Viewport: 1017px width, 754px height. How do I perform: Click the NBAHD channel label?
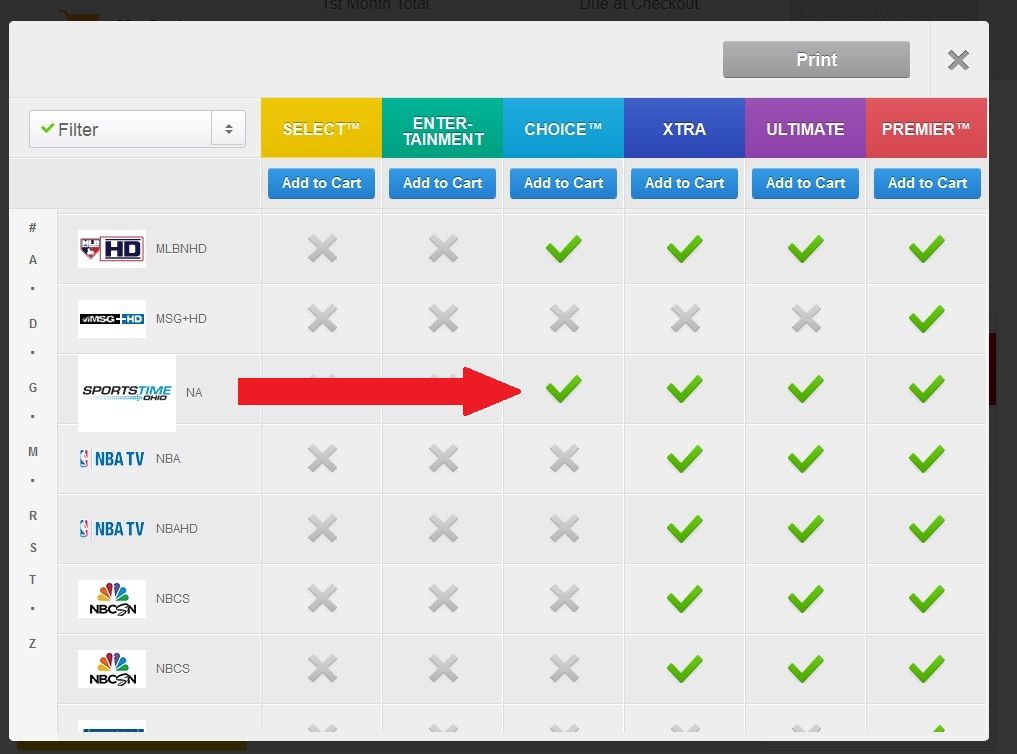(176, 528)
